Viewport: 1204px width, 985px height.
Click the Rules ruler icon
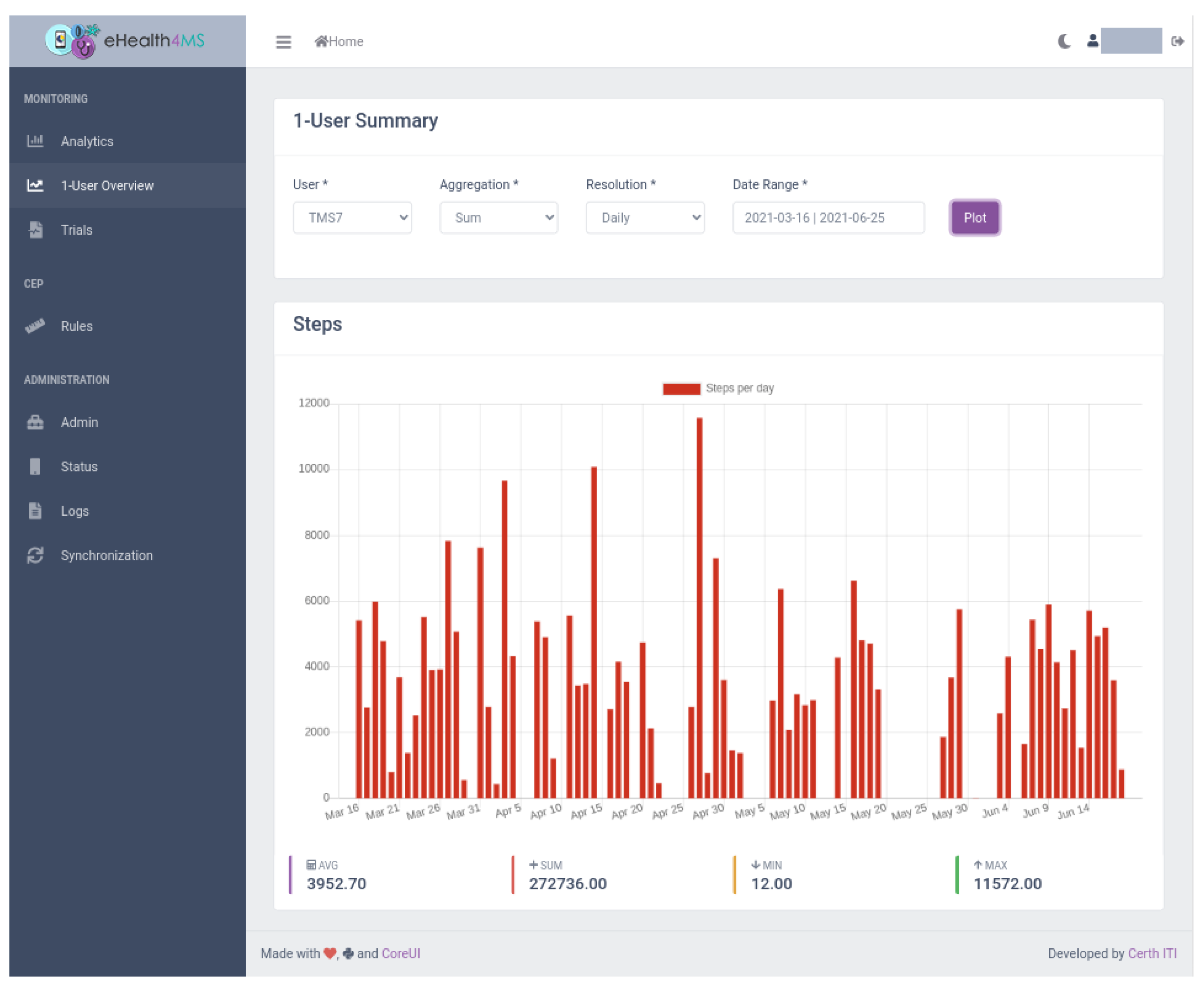35,326
